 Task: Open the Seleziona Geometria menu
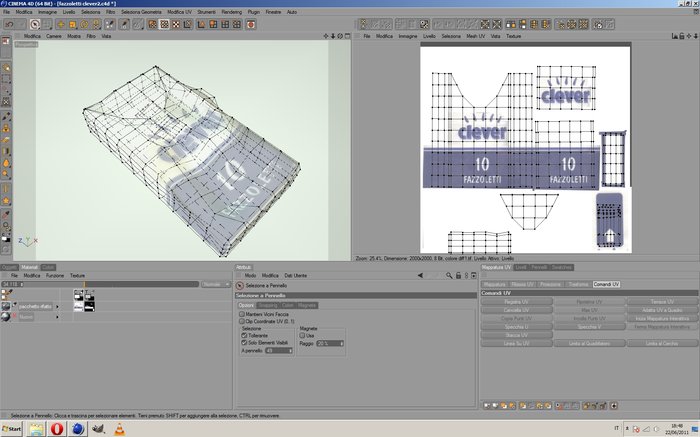coord(141,12)
